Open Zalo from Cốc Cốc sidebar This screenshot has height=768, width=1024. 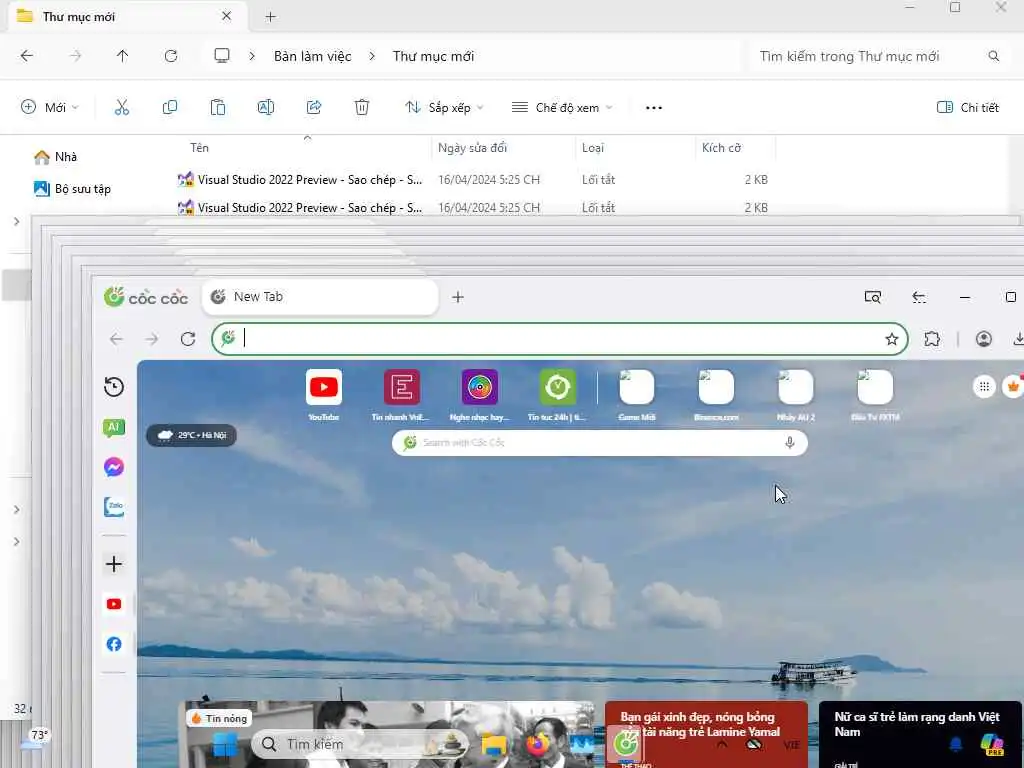click(x=114, y=506)
